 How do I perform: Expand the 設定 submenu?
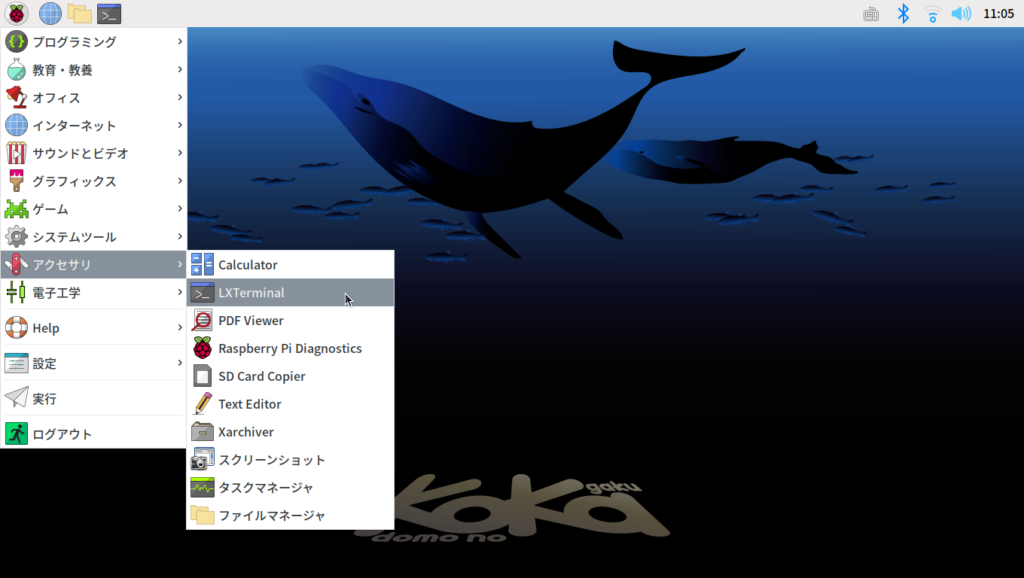[45, 363]
